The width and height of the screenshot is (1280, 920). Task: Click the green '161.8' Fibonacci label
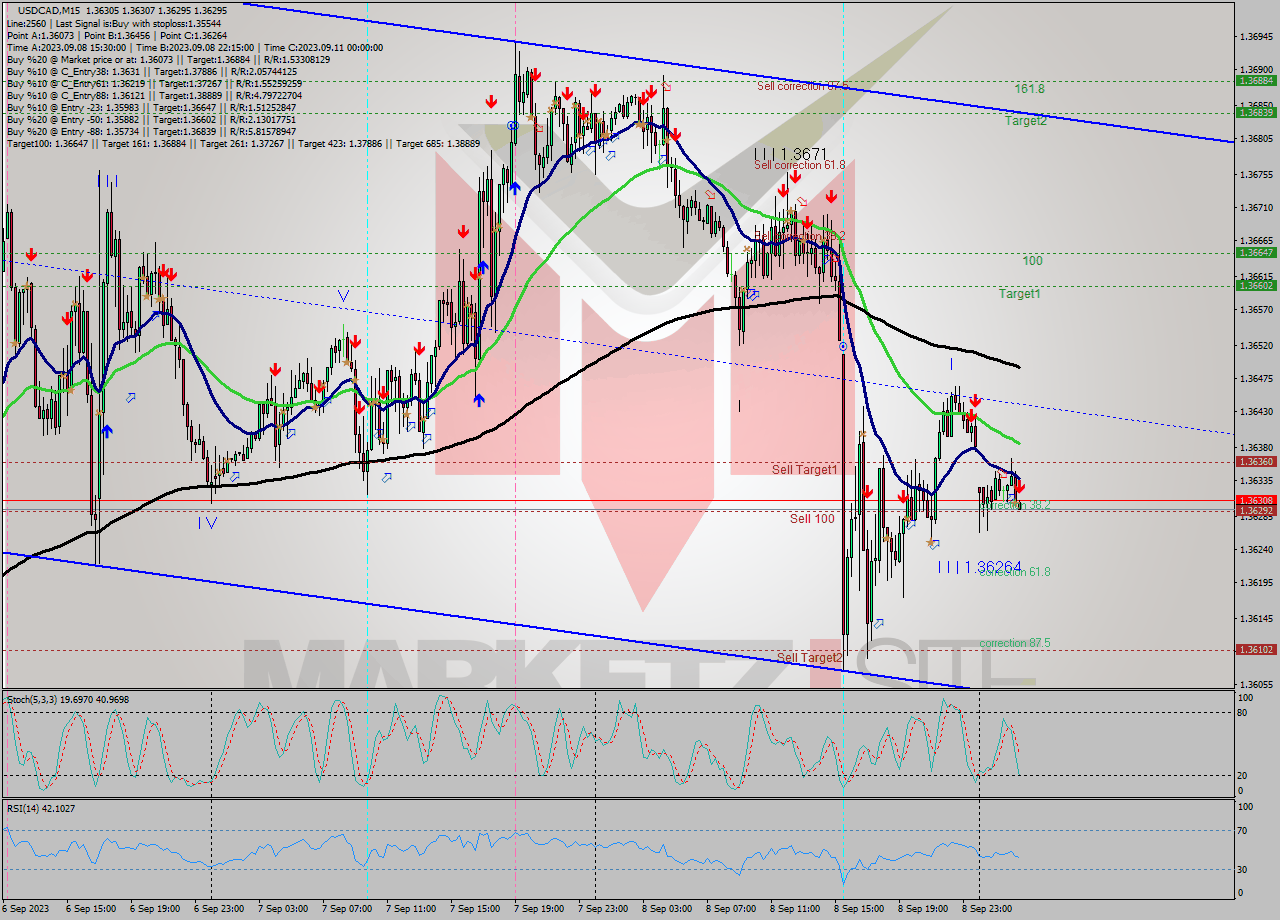point(1029,89)
